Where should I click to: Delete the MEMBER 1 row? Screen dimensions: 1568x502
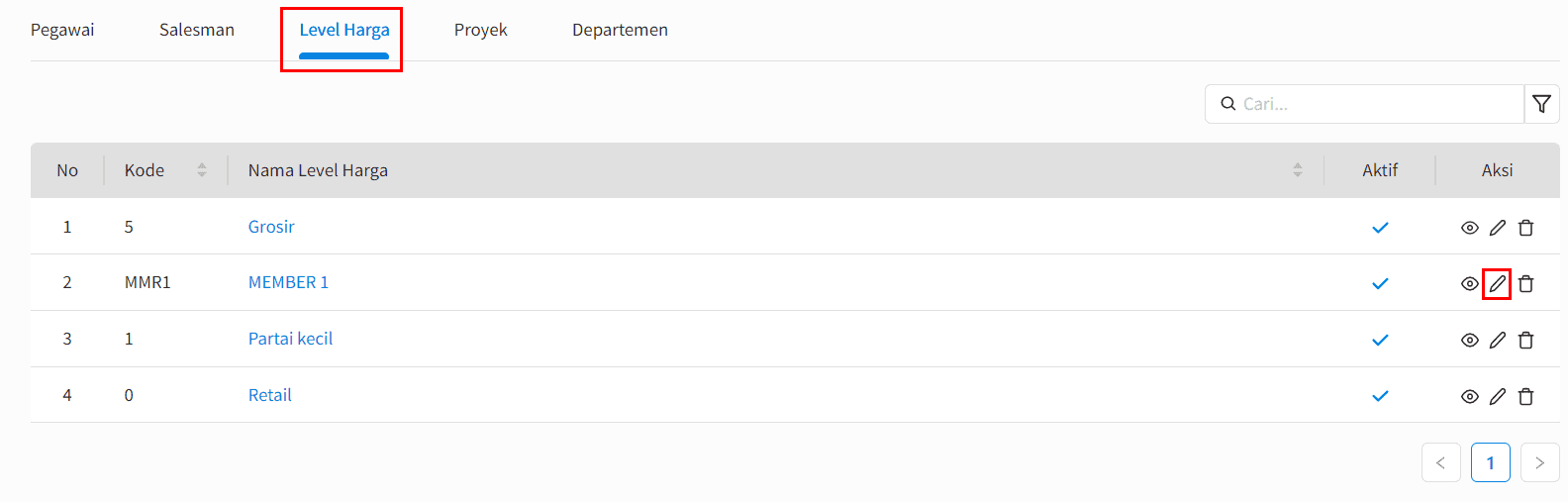coord(1525,284)
